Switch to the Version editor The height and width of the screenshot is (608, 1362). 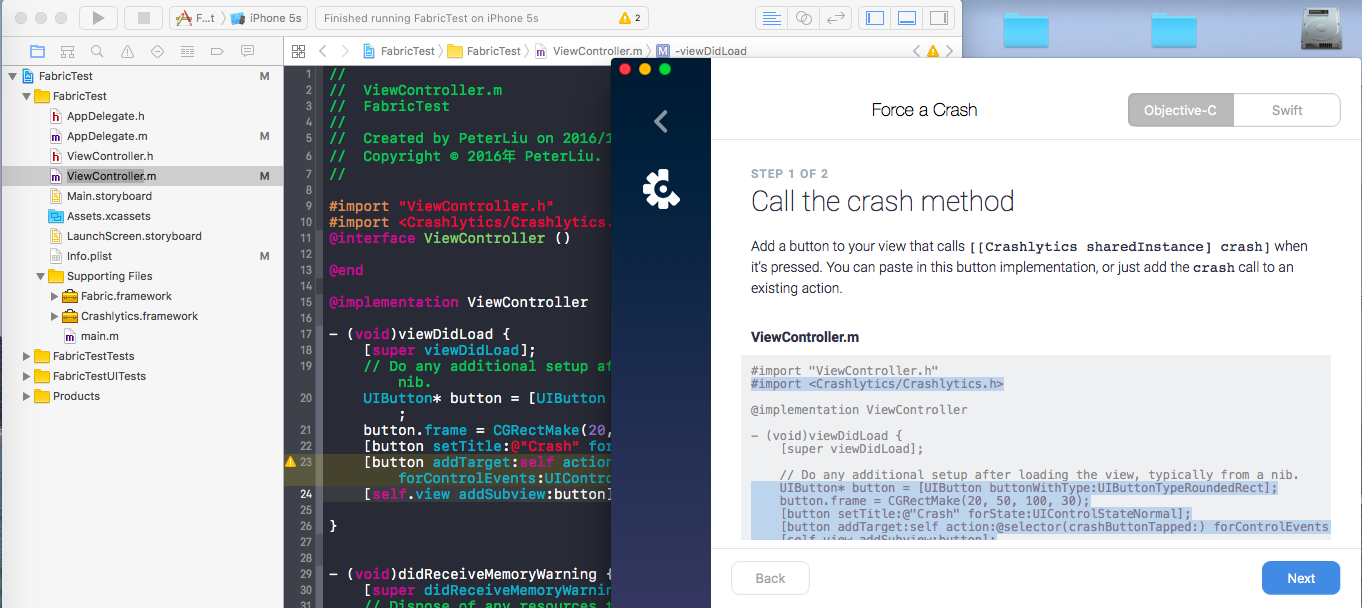coord(836,17)
